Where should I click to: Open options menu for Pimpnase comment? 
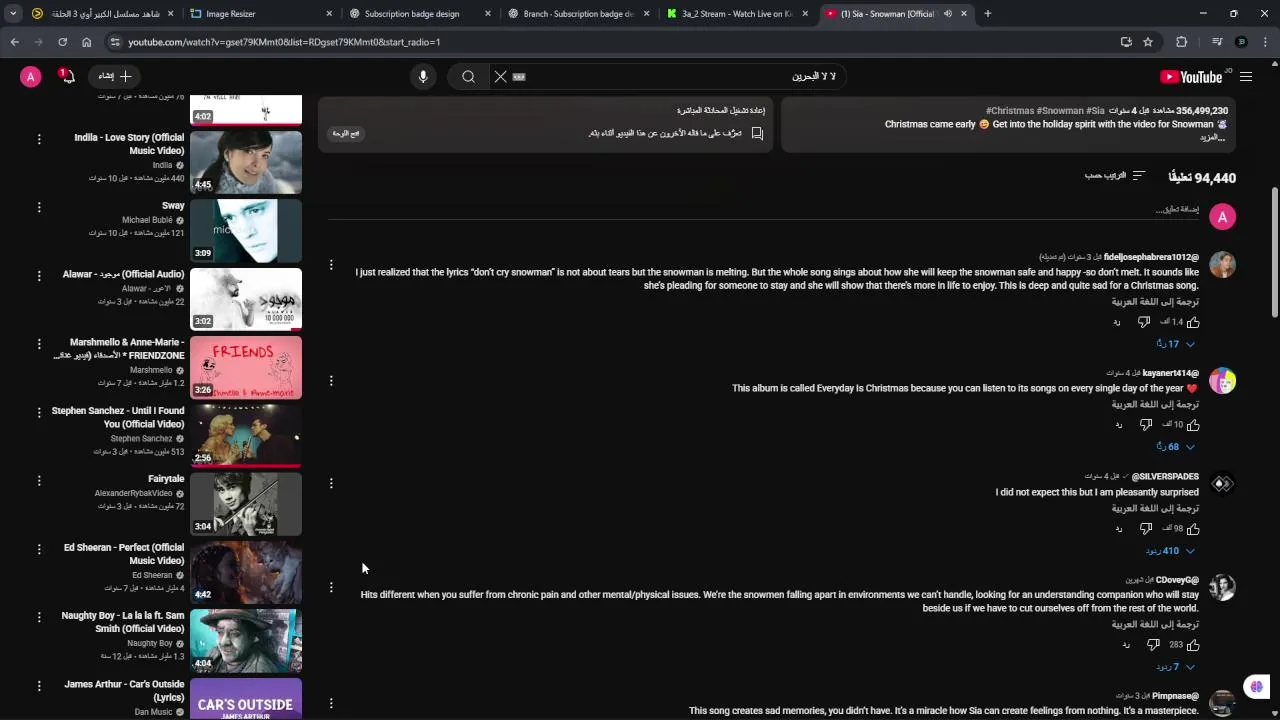click(331, 703)
